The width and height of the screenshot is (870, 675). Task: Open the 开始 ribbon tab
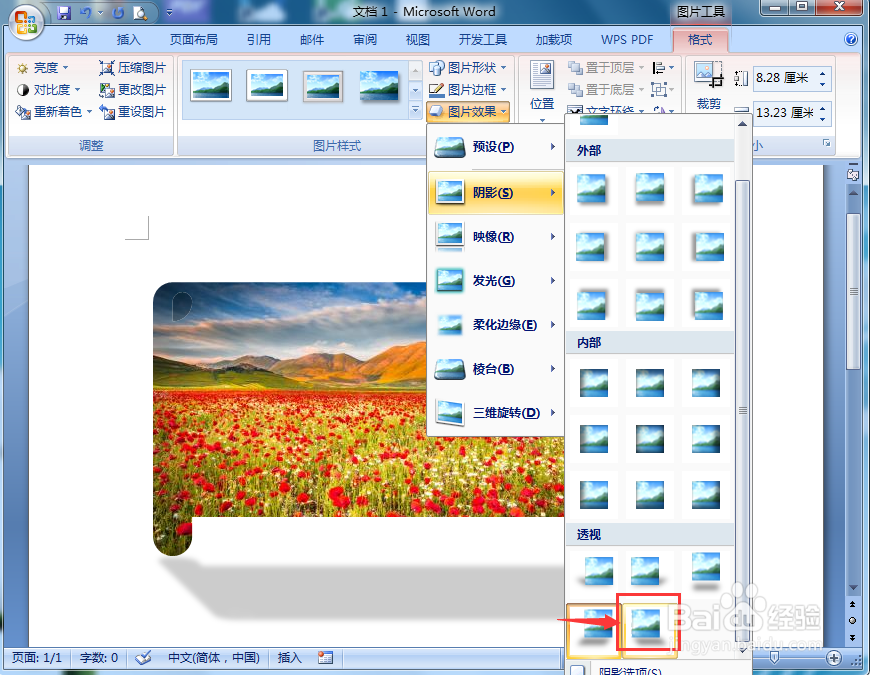pyautogui.click(x=75, y=40)
